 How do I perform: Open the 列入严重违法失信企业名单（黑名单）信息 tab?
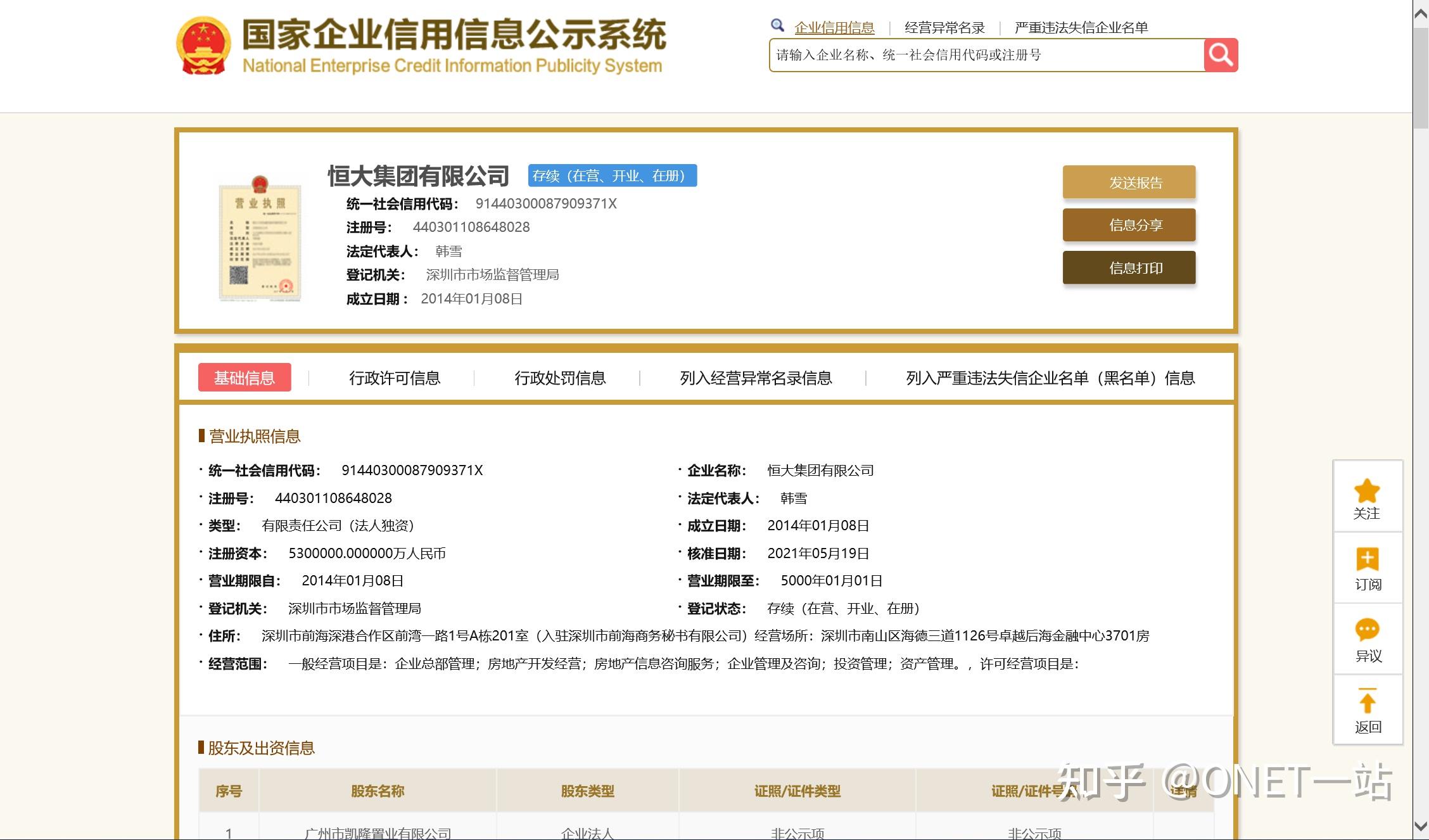(x=1050, y=378)
